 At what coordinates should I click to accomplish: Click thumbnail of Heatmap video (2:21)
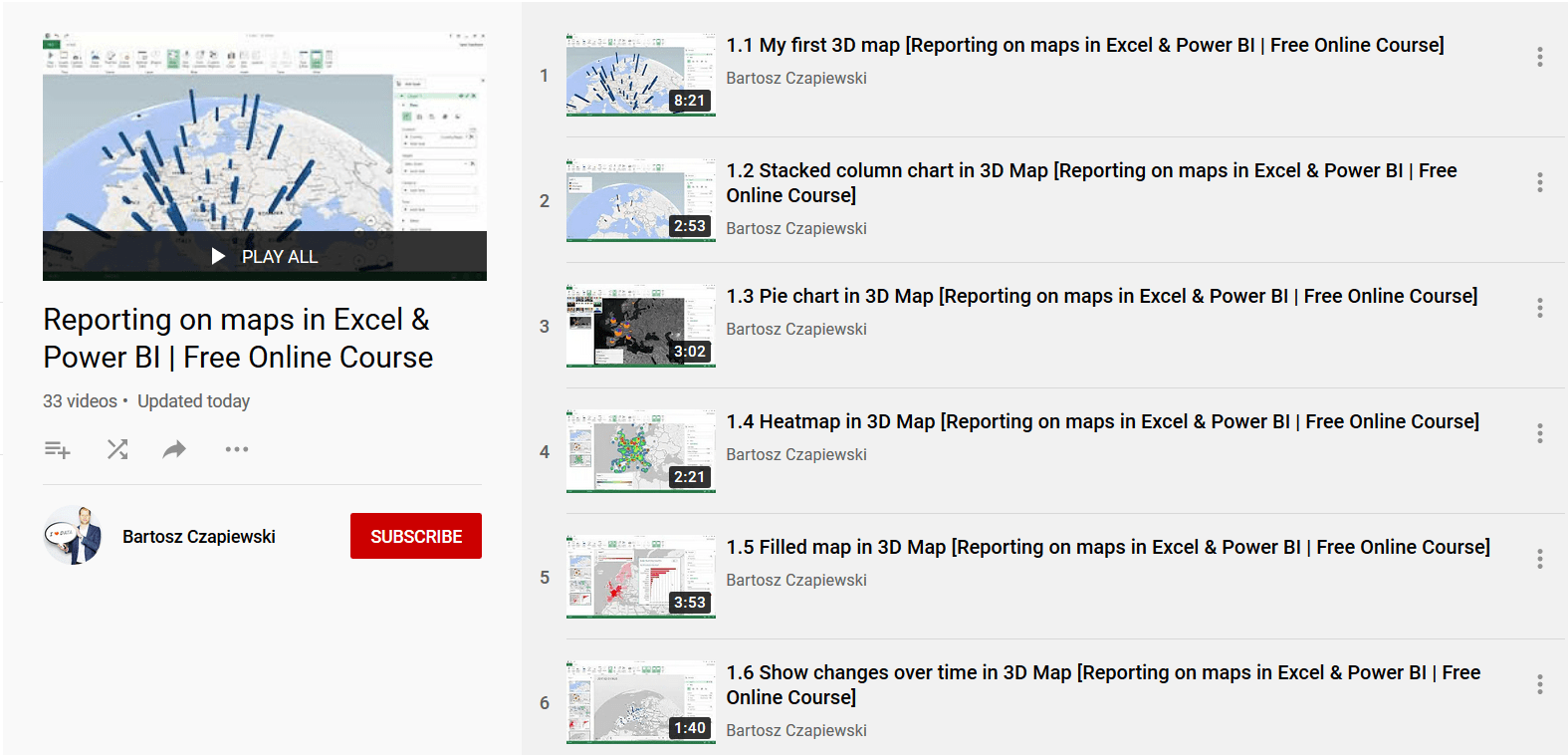click(641, 451)
